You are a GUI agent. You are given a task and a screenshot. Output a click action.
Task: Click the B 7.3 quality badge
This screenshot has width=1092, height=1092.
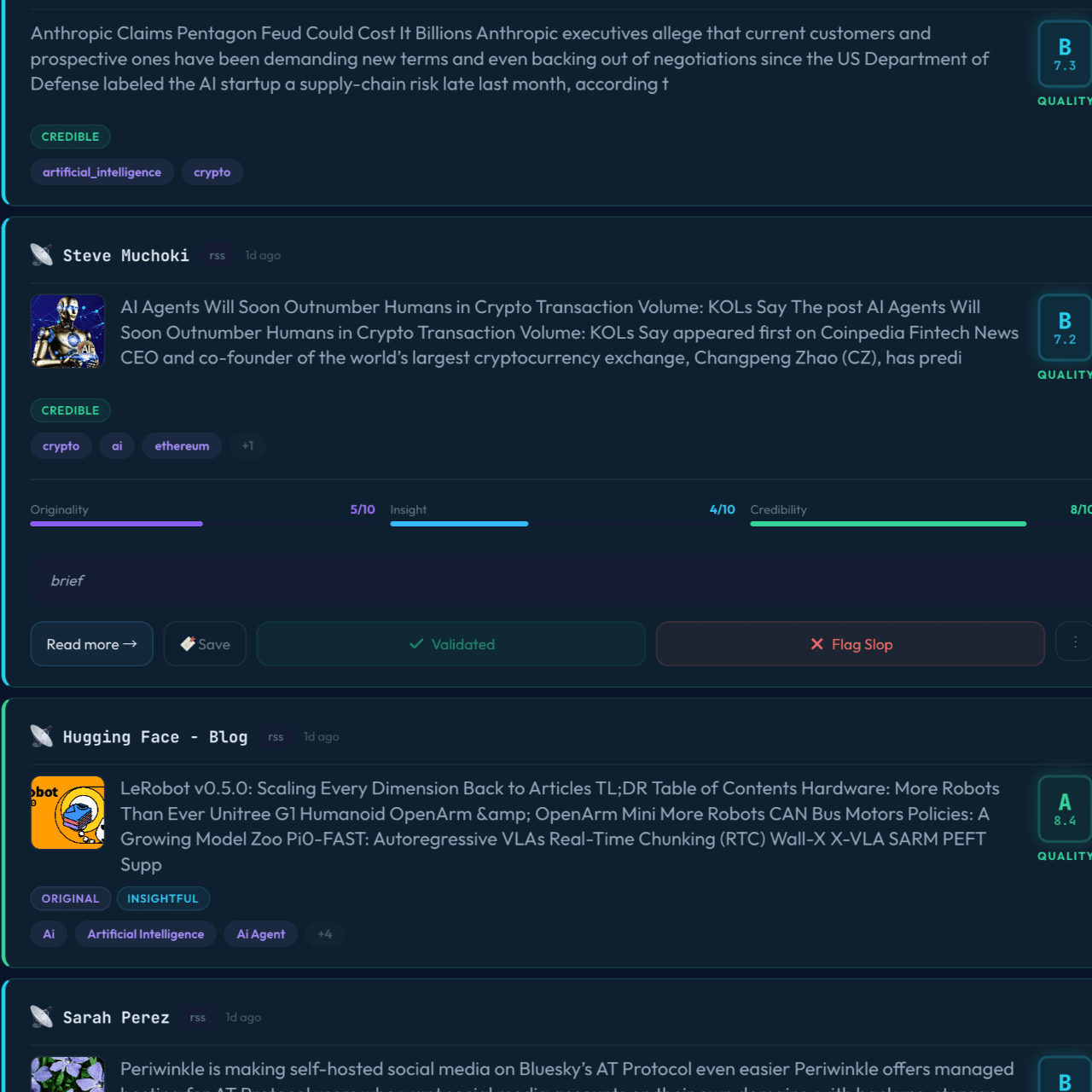[1065, 55]
